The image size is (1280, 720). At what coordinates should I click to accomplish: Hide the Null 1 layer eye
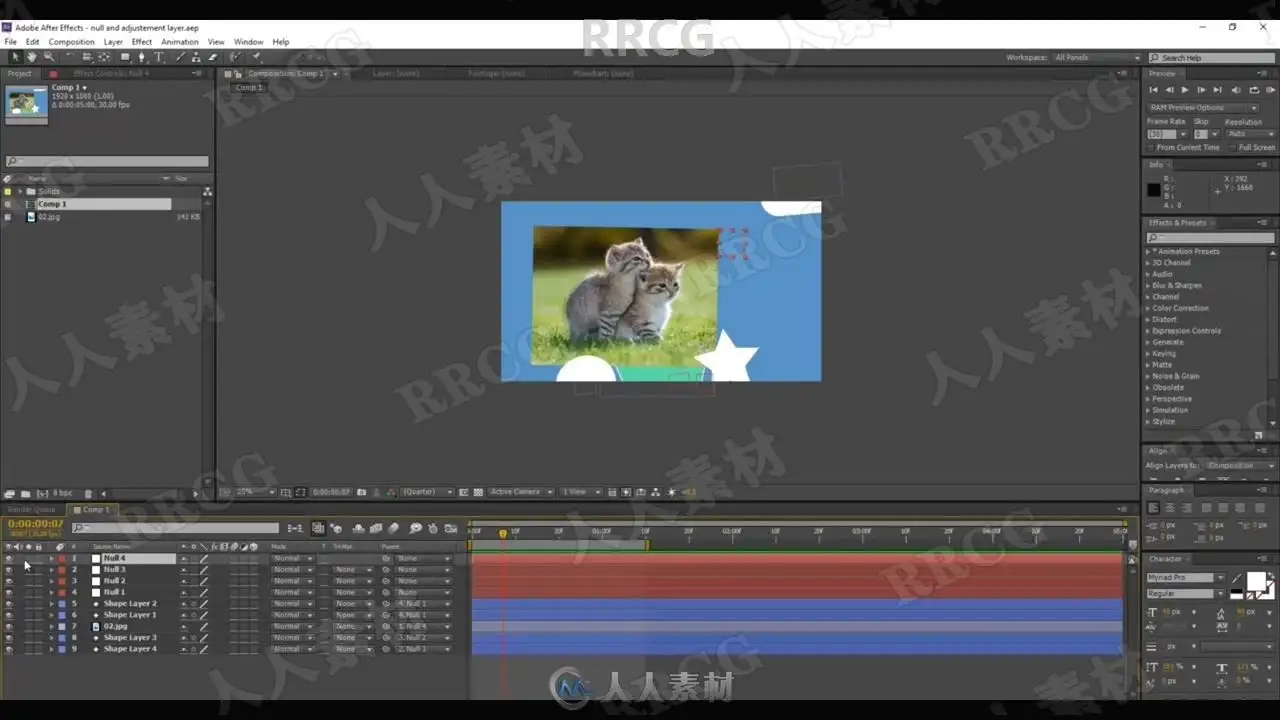[x=9, y=593]
